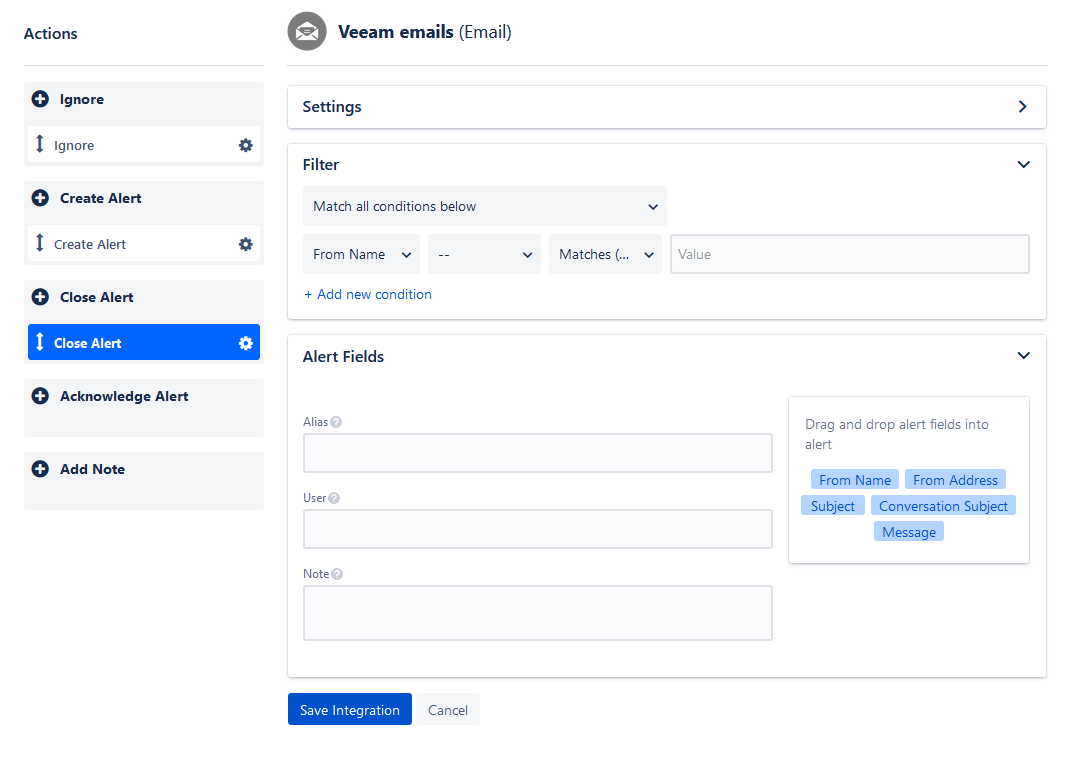Select the Create Alert rule item
This screenshot has width=1073, height=771.
click(x=144, y=244)
